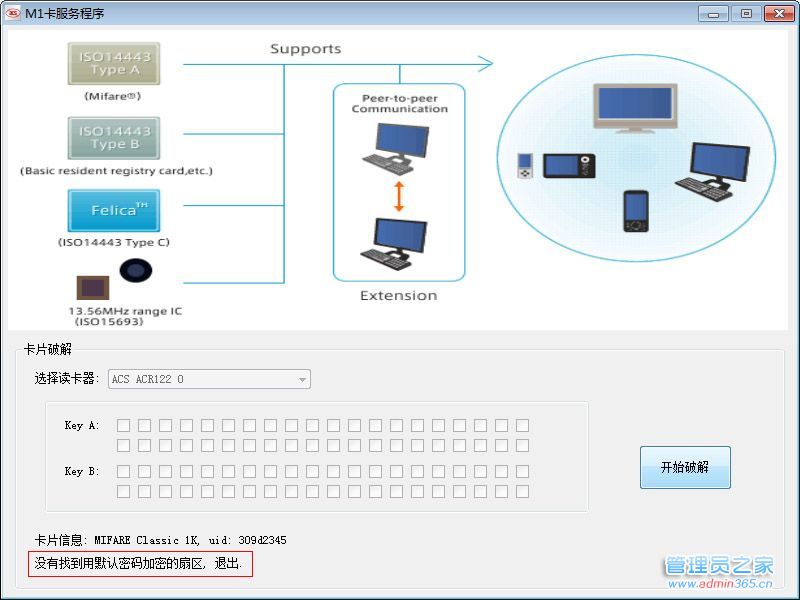
Task: Click the Key B: label
Action: (82, 471)
